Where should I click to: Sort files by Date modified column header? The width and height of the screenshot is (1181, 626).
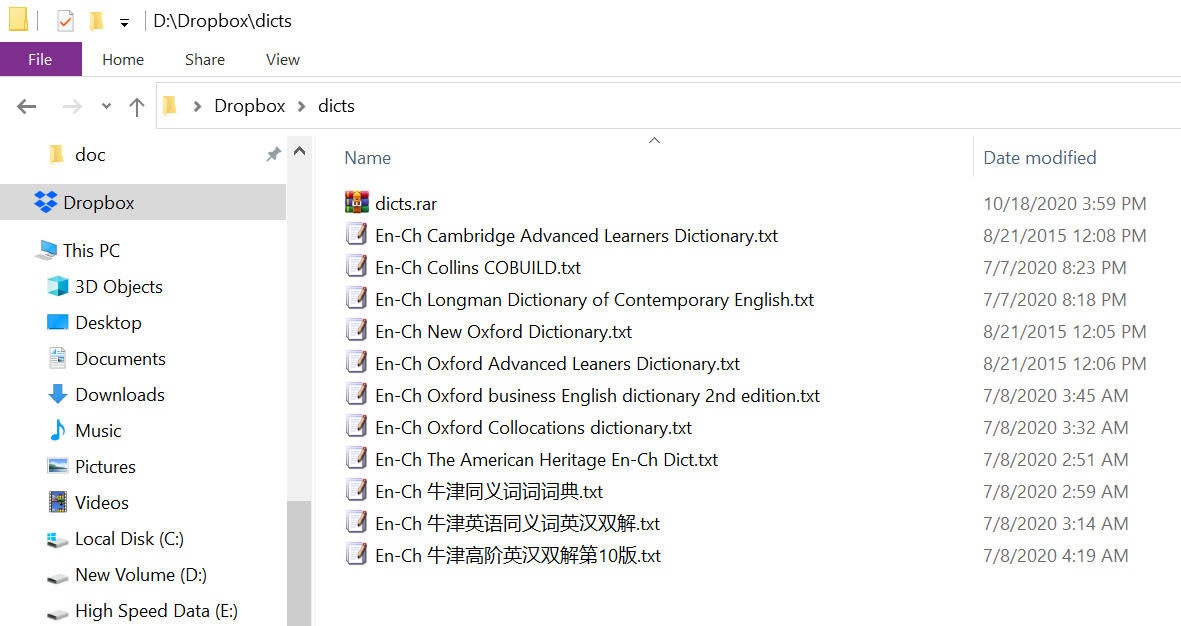point(1039,157)
